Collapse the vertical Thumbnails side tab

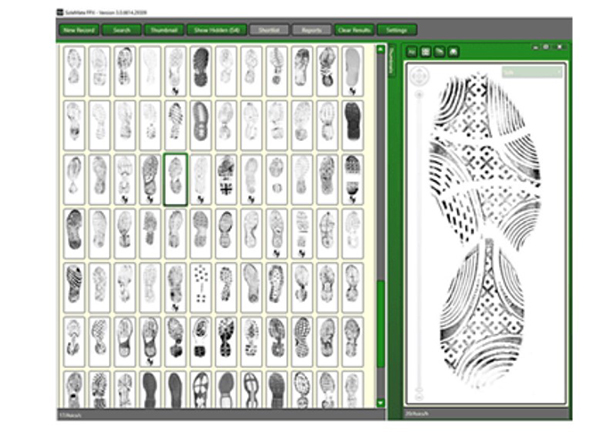pos(392,60)
